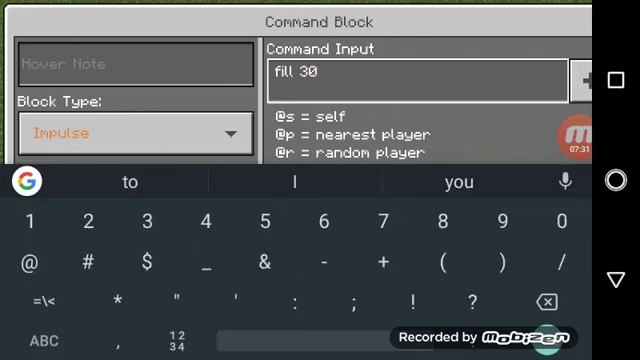Tap the plus button beside Command Input
The height and width of the screenshot is (360, 640).
pos(581,81)
